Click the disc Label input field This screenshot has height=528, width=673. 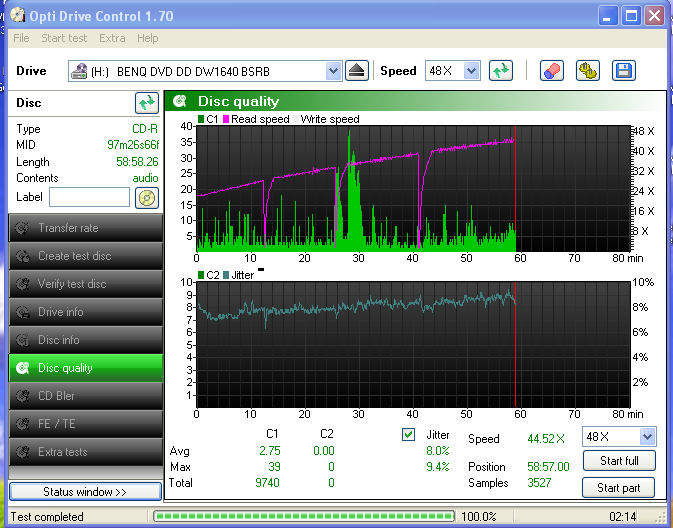[x=89, y=197]
